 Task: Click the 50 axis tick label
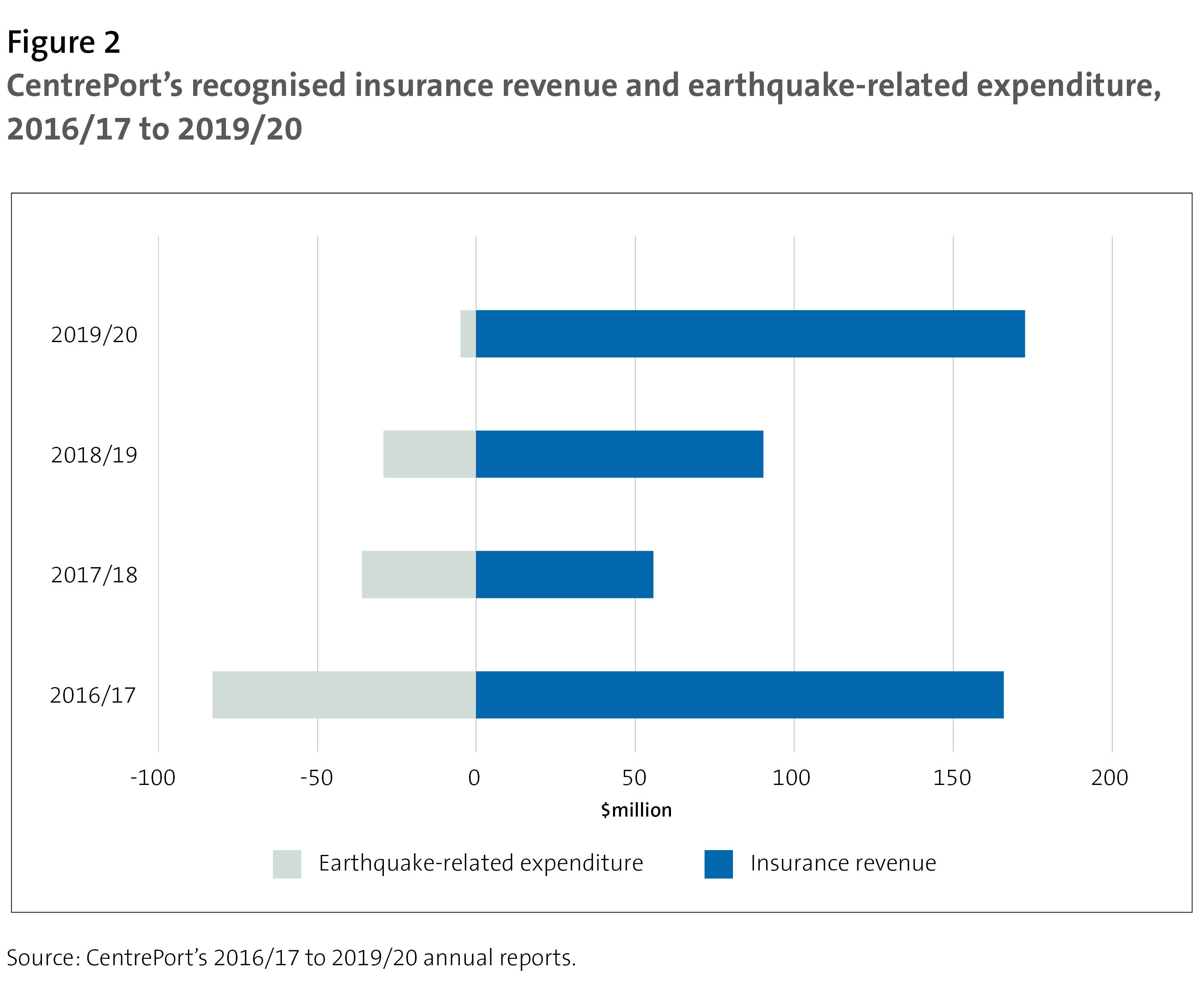(634, 777)
